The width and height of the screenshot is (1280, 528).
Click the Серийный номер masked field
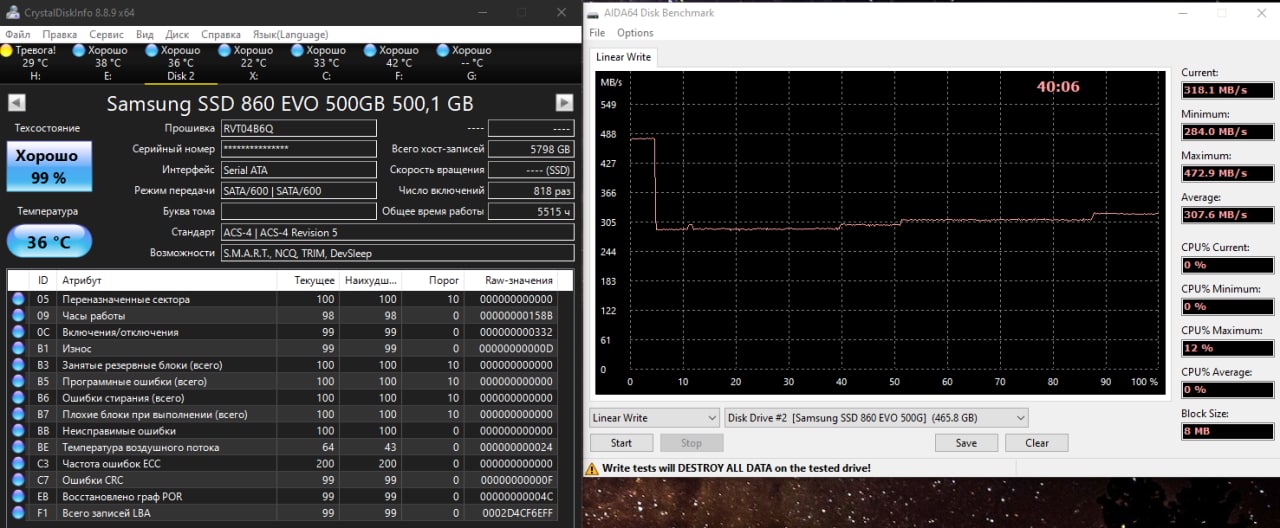pyautogui.click(x=299, y=149)
